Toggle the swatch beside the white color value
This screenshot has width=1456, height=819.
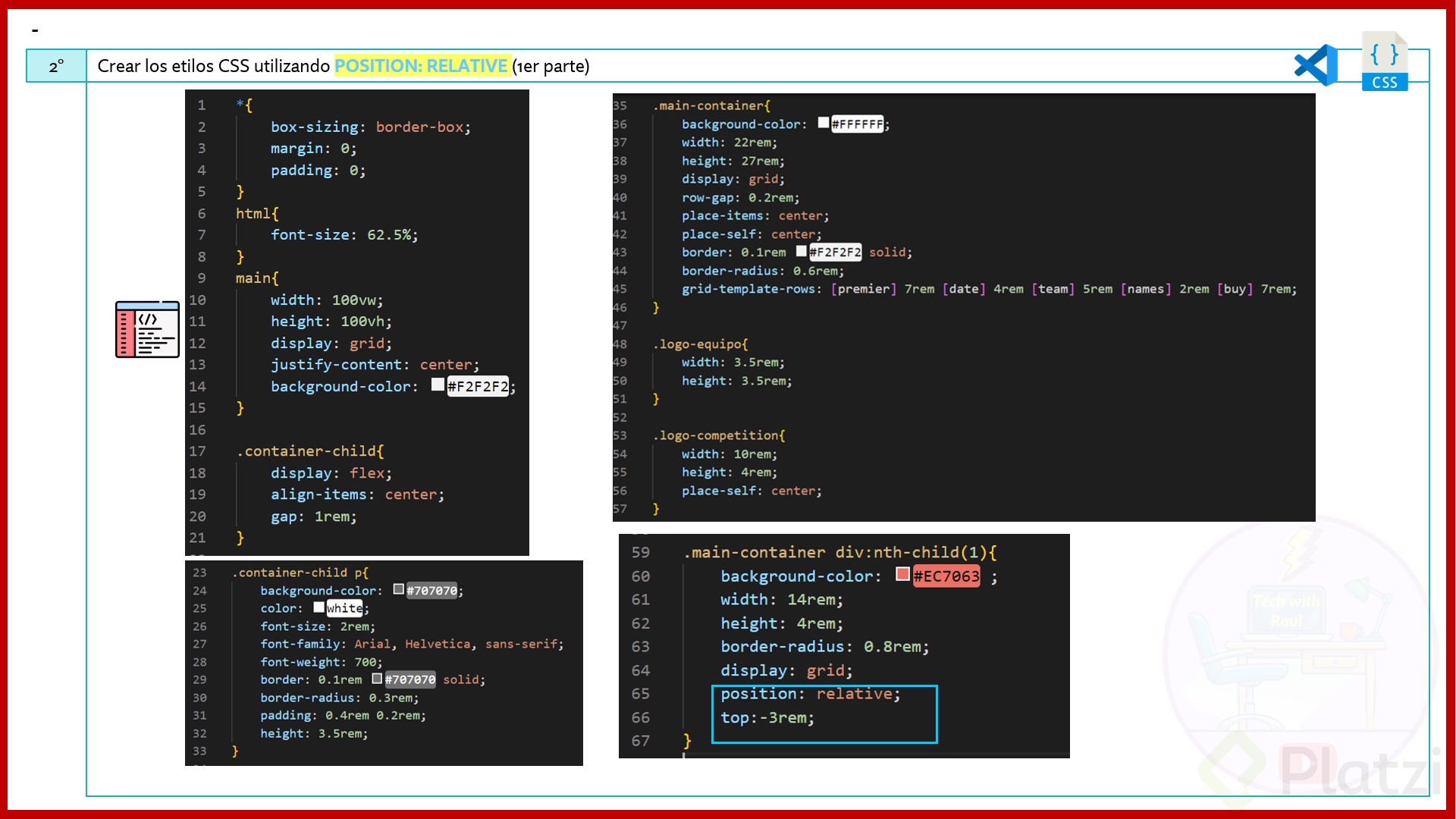point(318,607)
